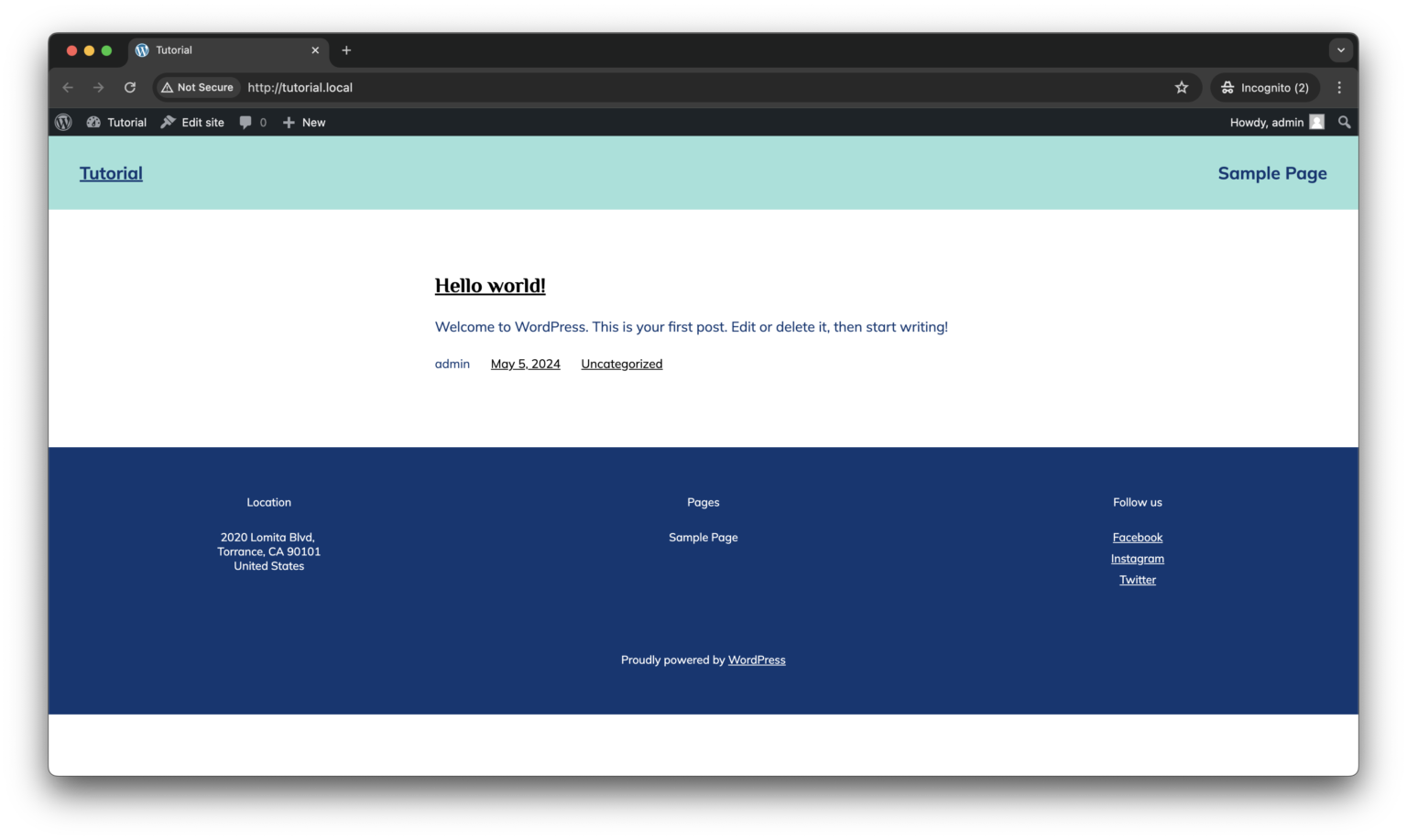Open a new browser tab with plus
Image resolution: width=1407 pixels, height=840 pixels.
pos(346,50)
